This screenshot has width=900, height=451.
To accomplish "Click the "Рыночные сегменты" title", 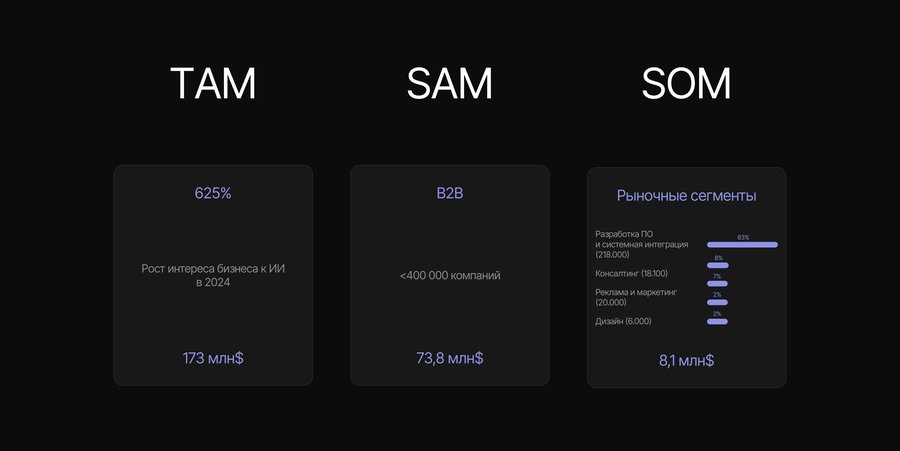I will coord(686,196).
